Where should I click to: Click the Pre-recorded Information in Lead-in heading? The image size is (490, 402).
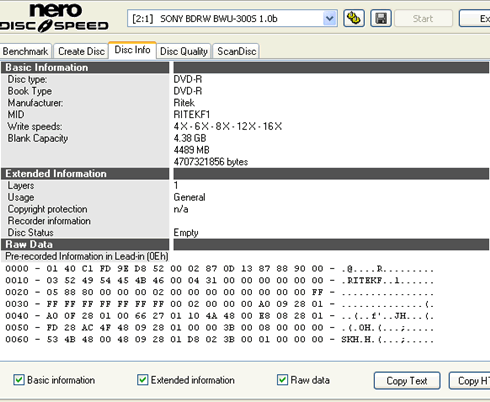87,256
